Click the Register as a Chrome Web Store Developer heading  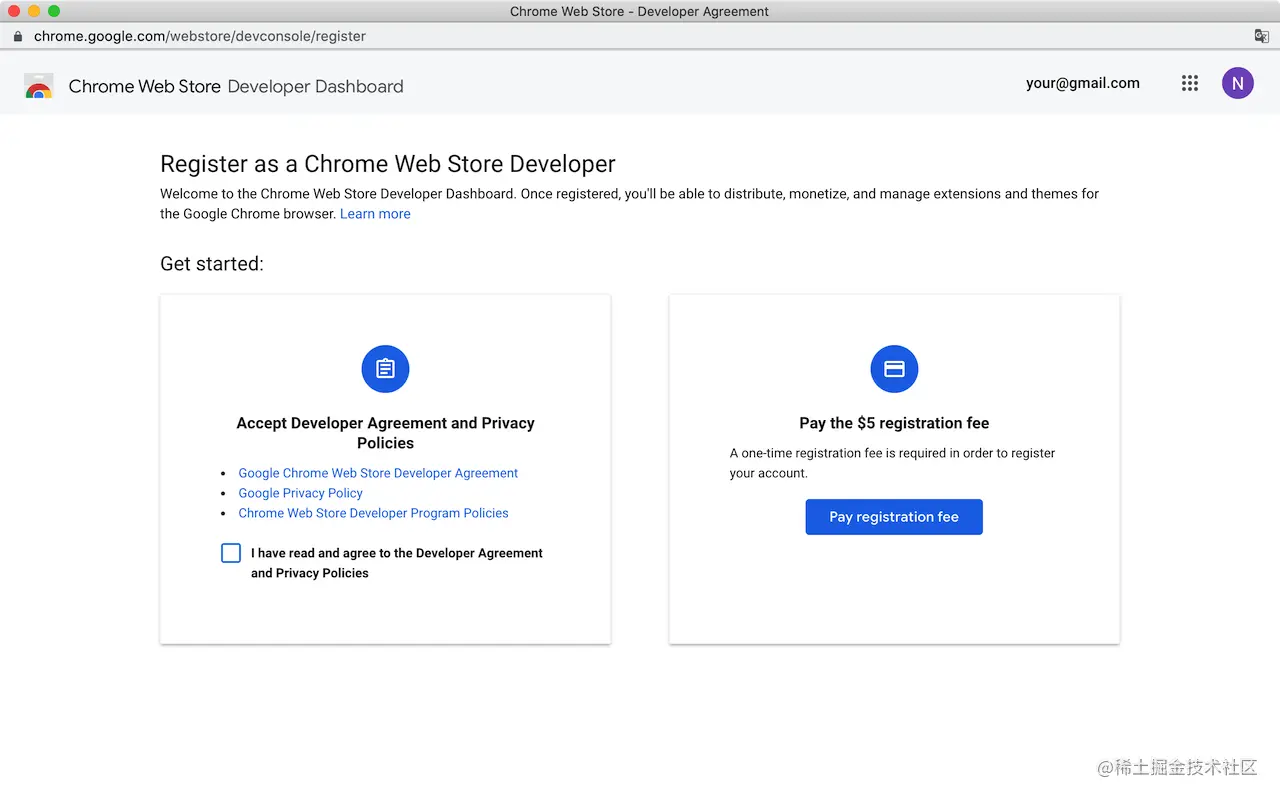coord(388,164)
